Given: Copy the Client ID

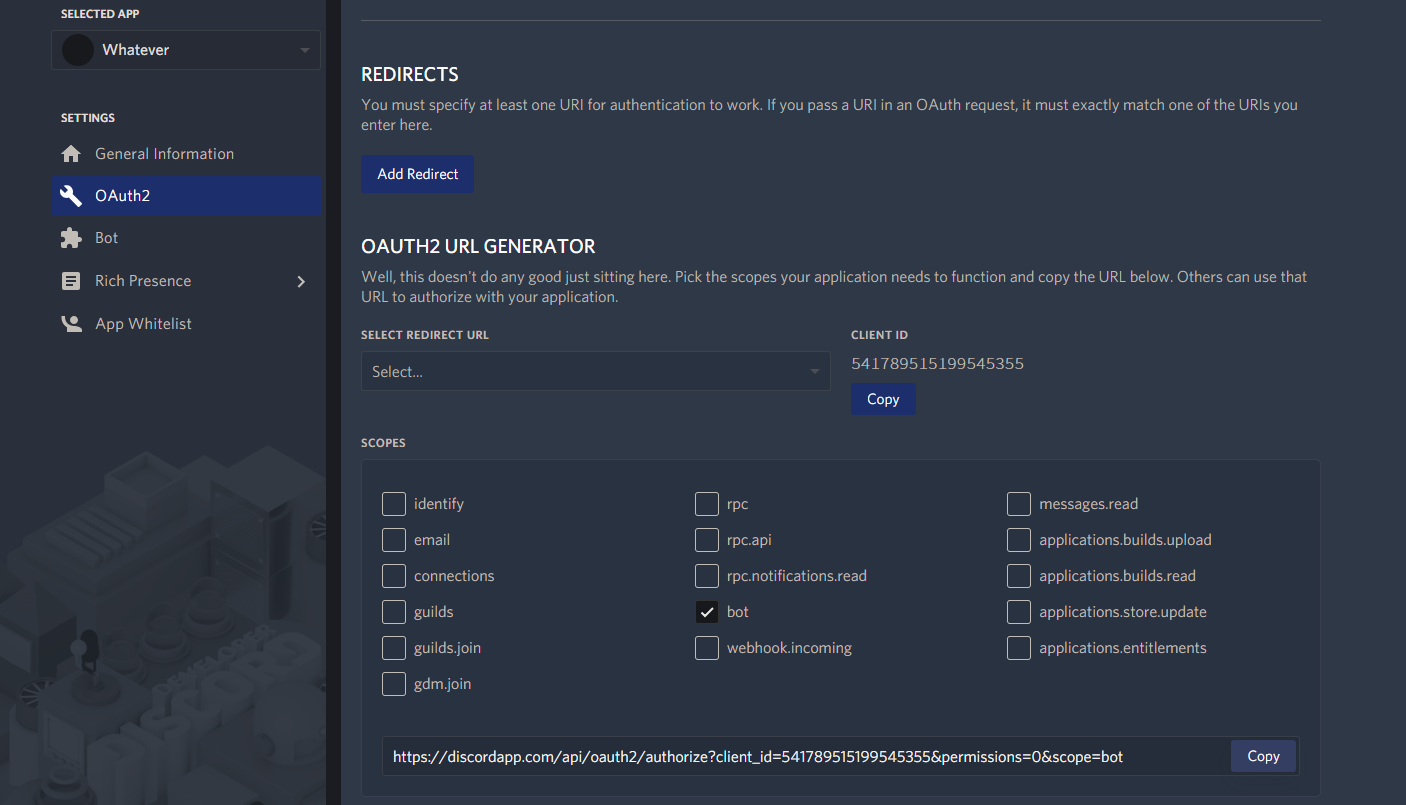Looking at the screenshot, I should [883, 399].
